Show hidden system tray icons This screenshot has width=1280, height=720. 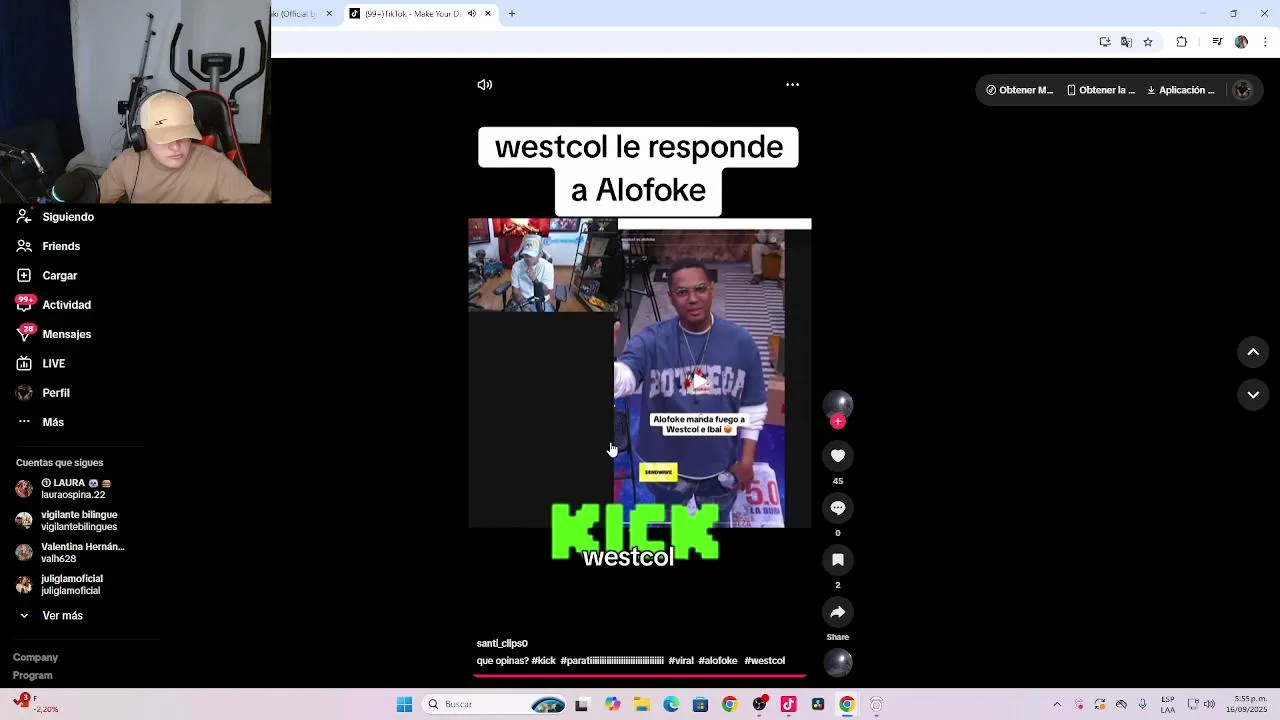coord(1057,704)
